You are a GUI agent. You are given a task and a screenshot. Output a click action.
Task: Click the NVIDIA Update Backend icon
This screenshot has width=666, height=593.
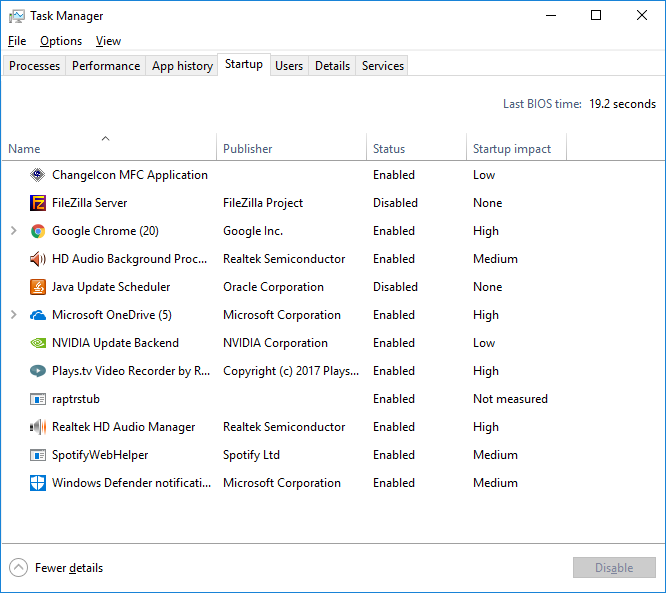(x=37, y=343)
